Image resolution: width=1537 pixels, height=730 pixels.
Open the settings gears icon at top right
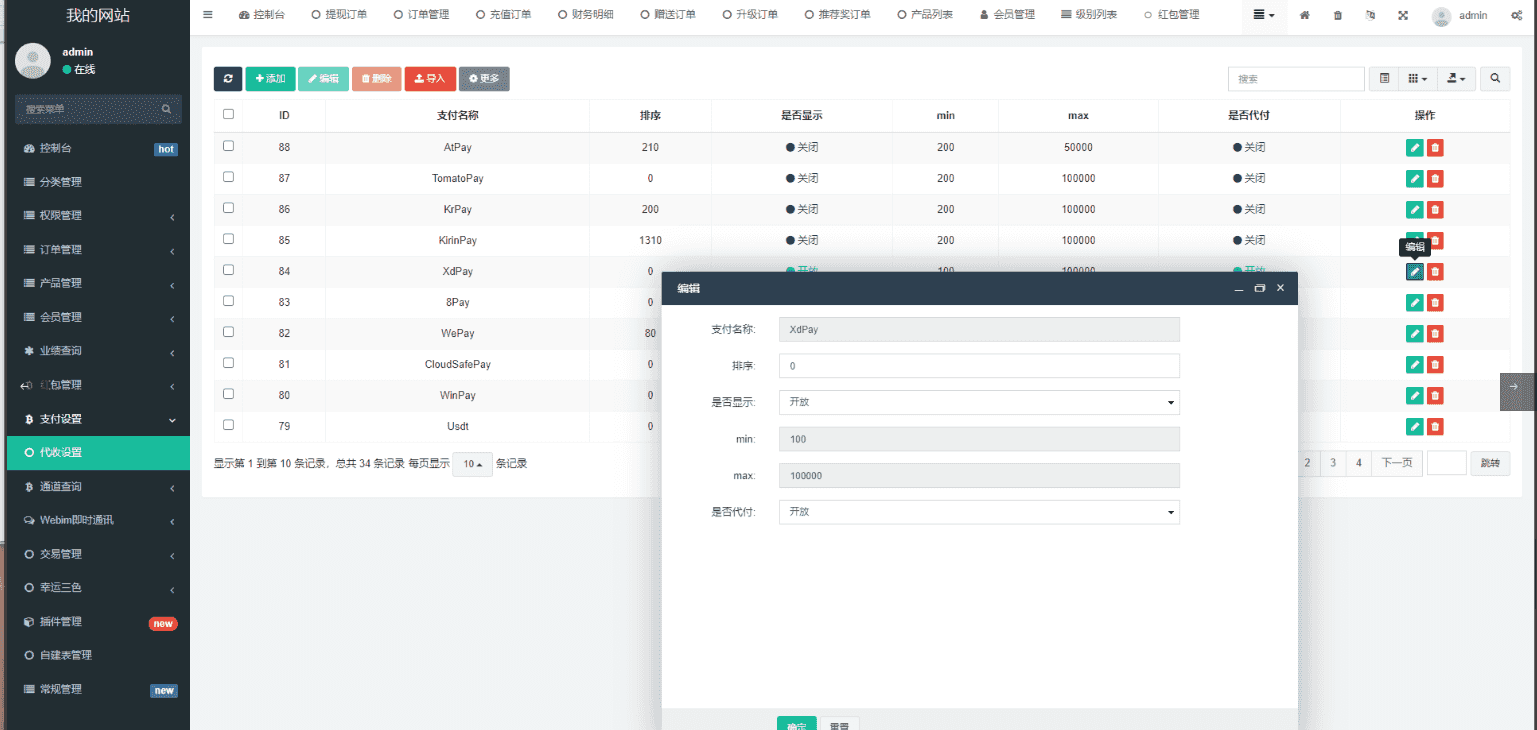(1516, 16)
